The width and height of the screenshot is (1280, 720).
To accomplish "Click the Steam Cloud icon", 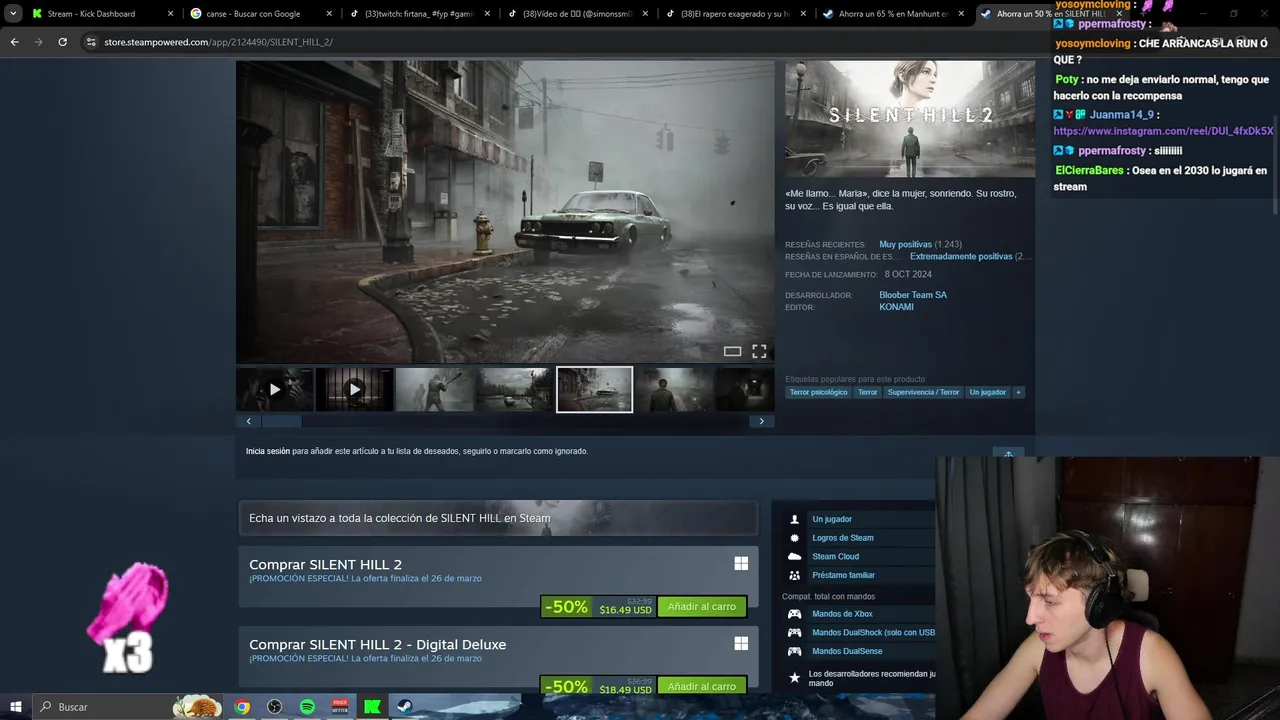I will pyautogui.click(x=795, y=557).
